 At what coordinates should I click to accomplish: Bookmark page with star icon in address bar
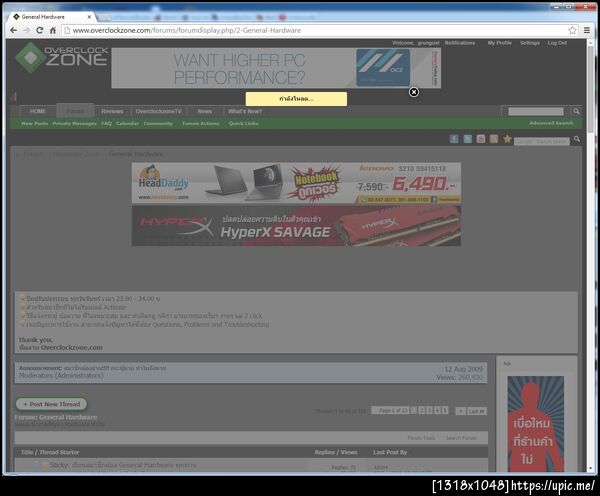tap(572, 30)
